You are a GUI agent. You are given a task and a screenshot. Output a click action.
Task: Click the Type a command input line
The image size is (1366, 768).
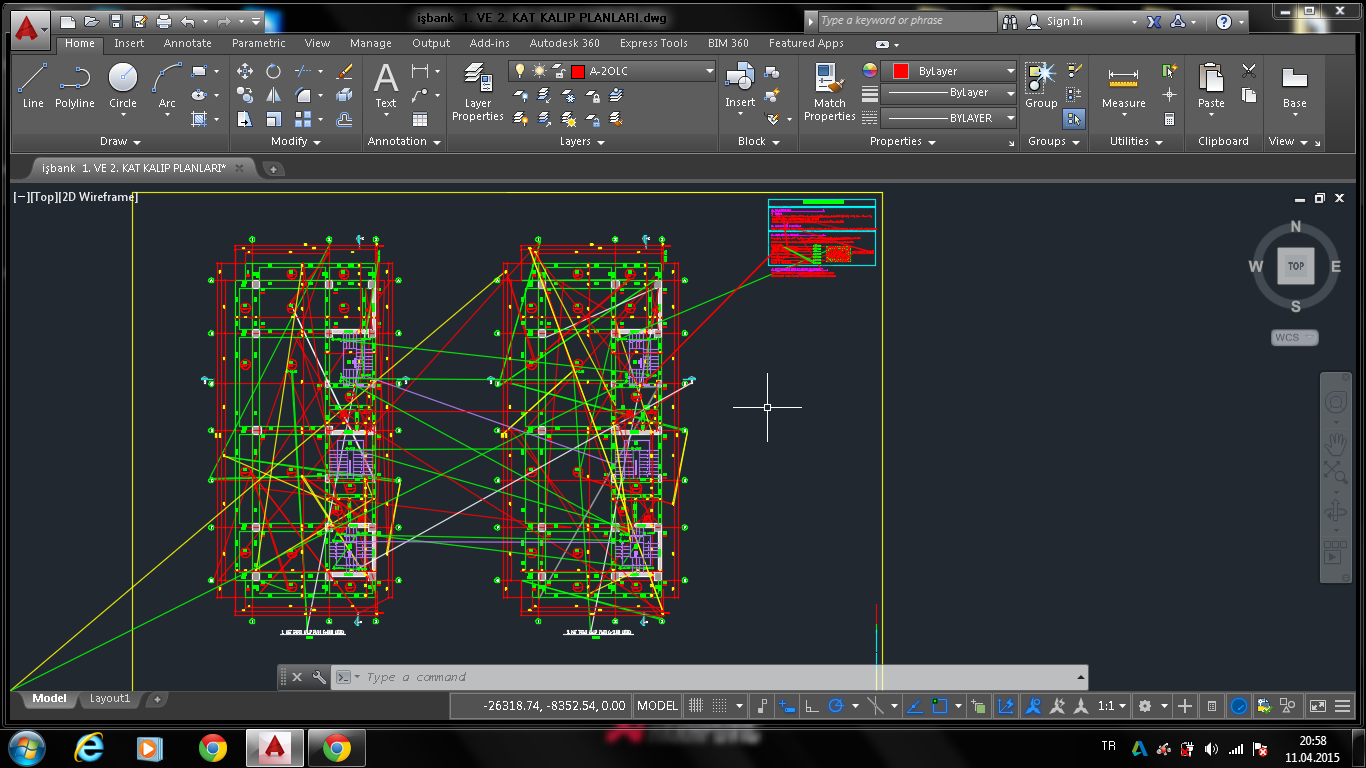pos(700,677)
